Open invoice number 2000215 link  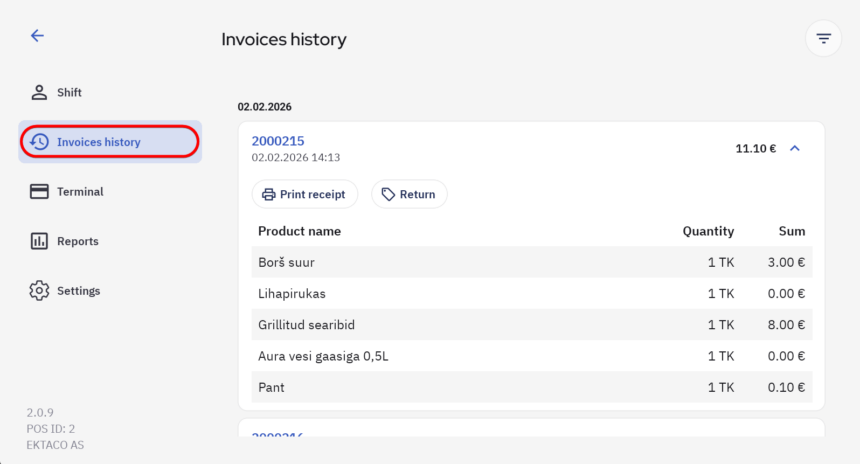(x=278, y=141)
